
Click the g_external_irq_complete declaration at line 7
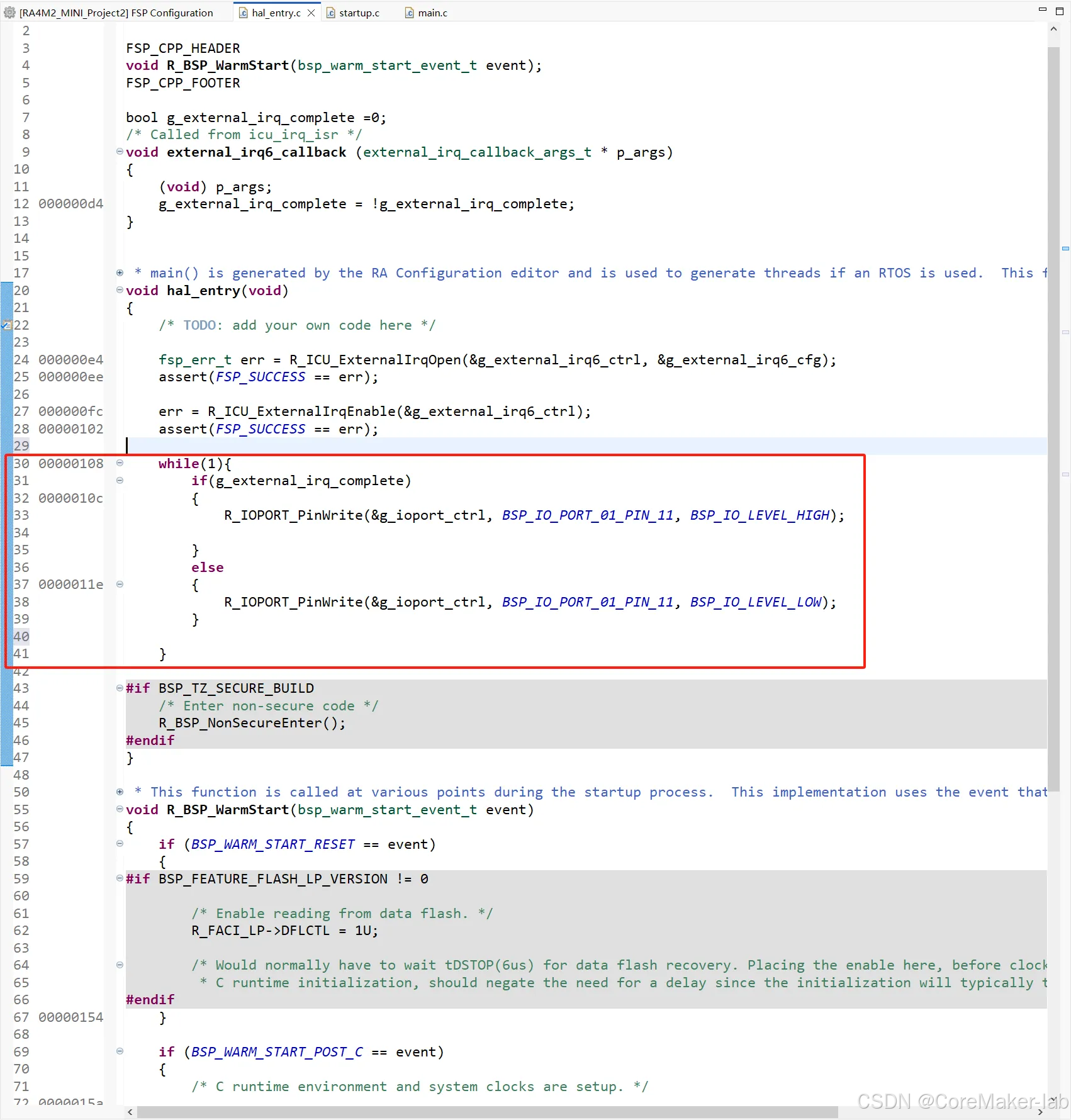[256, 118]
